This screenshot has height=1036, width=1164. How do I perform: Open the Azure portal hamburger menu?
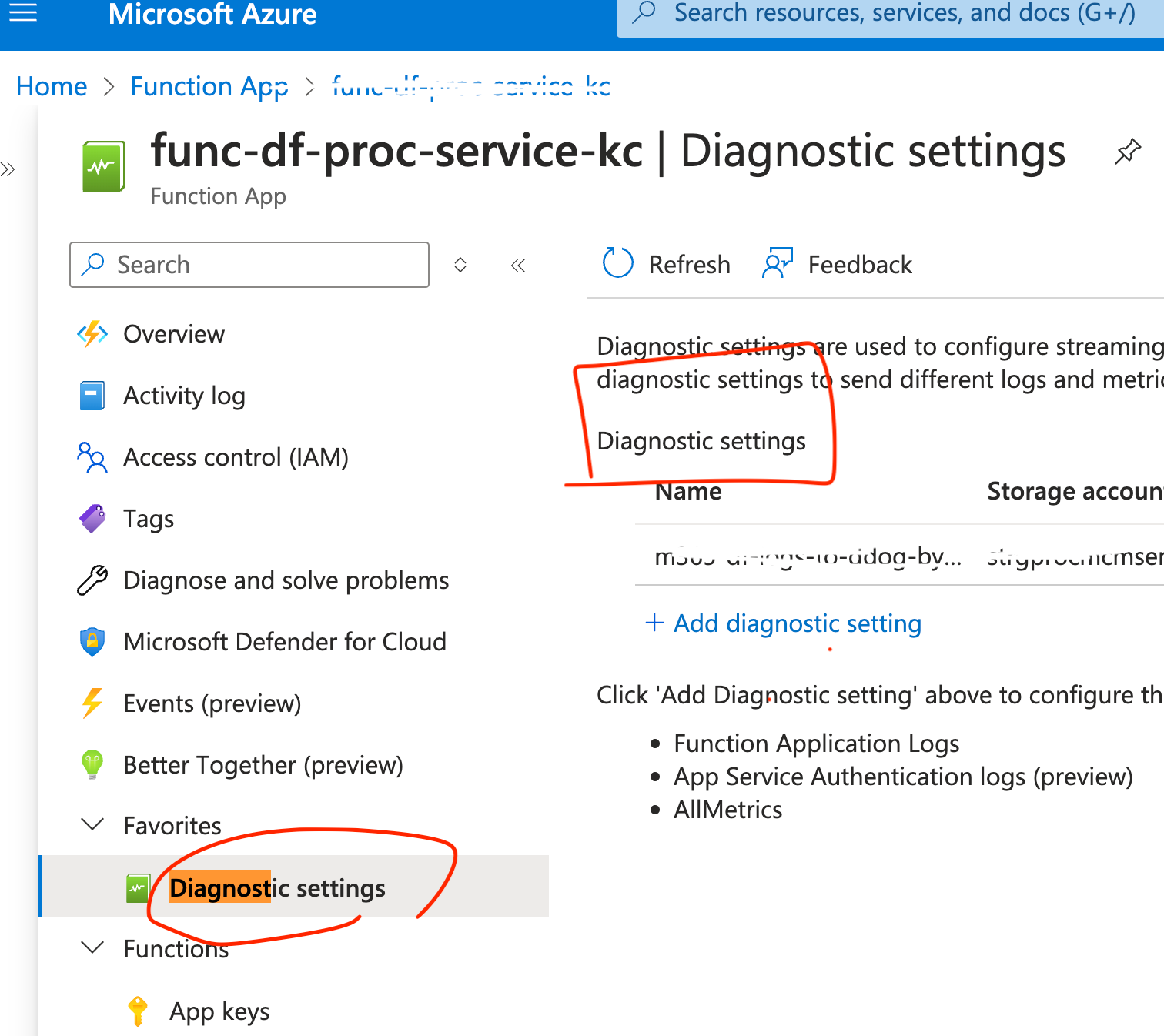(23, 13)
